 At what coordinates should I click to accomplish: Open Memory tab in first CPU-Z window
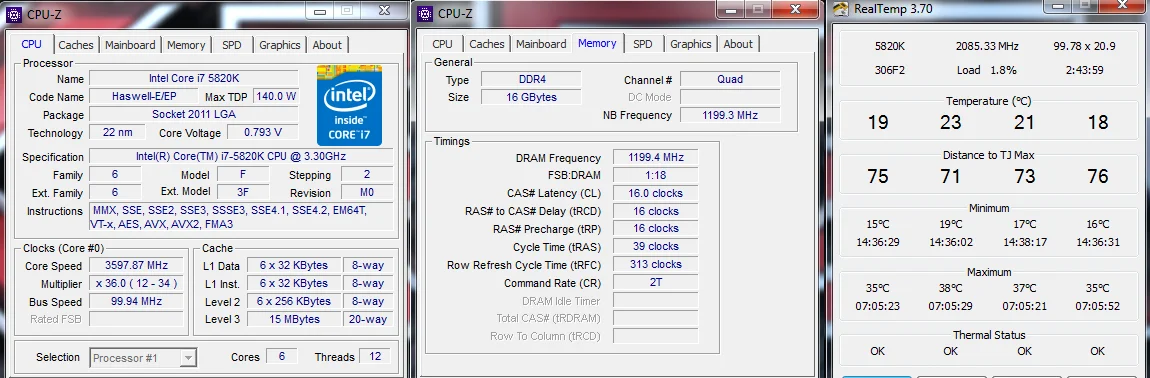pyautogui.click(x=186, y=45)
